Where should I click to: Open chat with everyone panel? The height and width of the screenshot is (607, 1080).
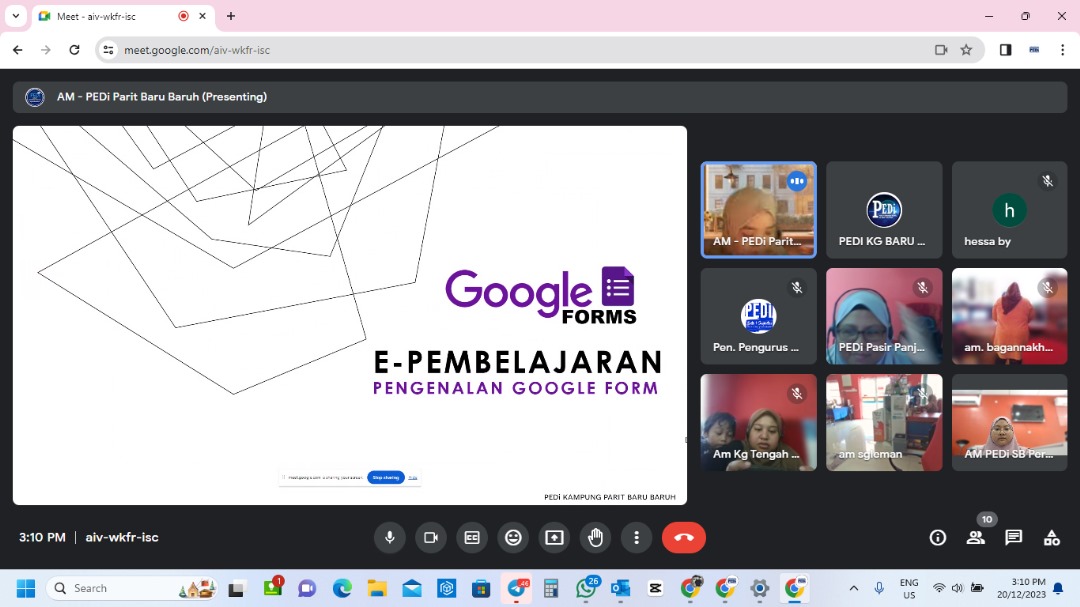[1013, 538]
